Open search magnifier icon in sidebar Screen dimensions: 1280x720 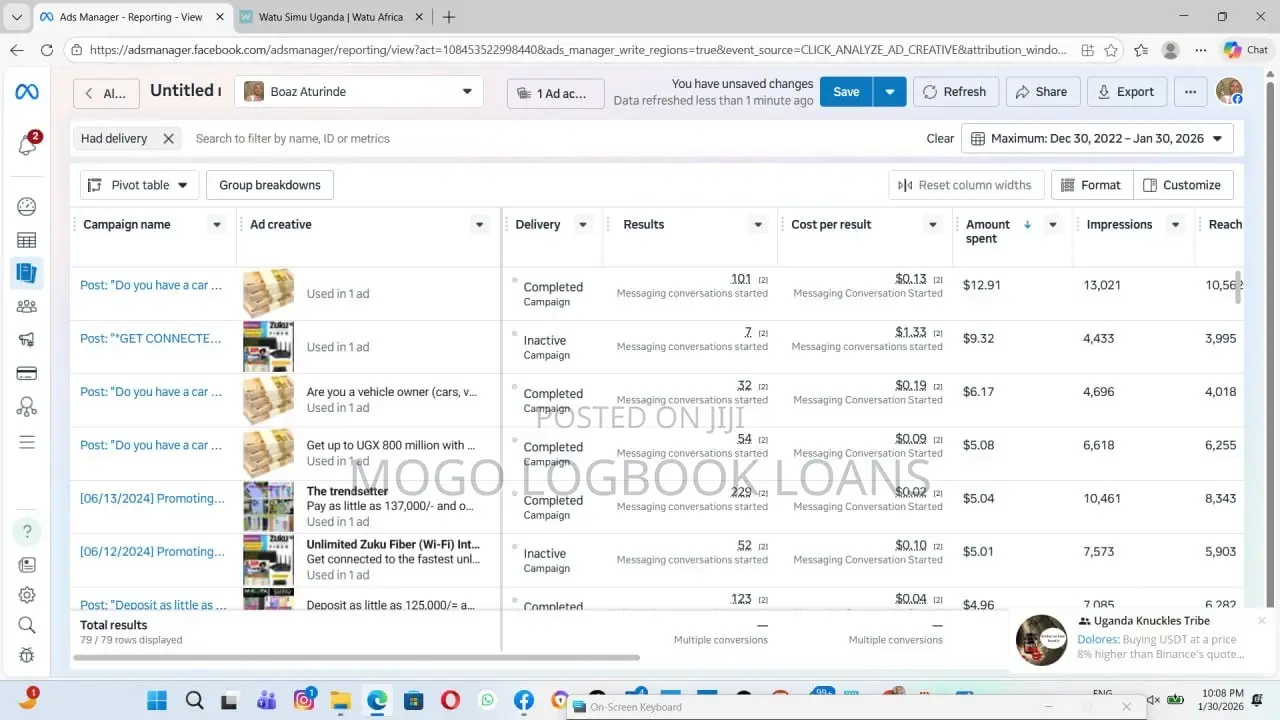[27, 625]
